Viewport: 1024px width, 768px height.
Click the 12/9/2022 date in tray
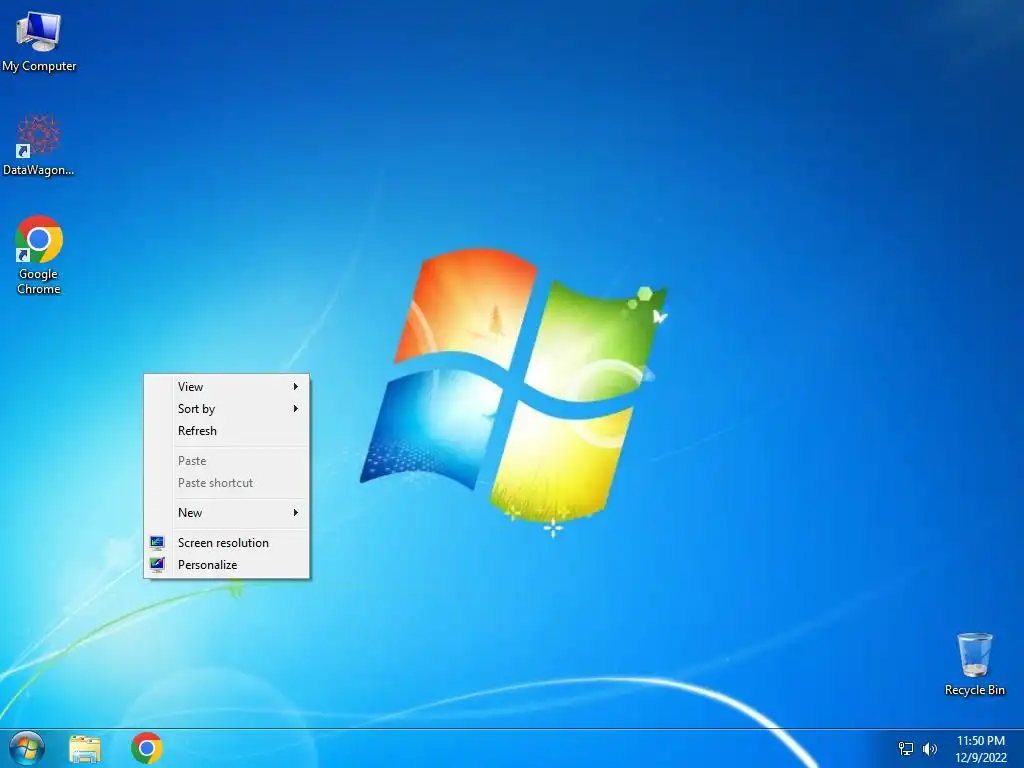tap(981, 758)
